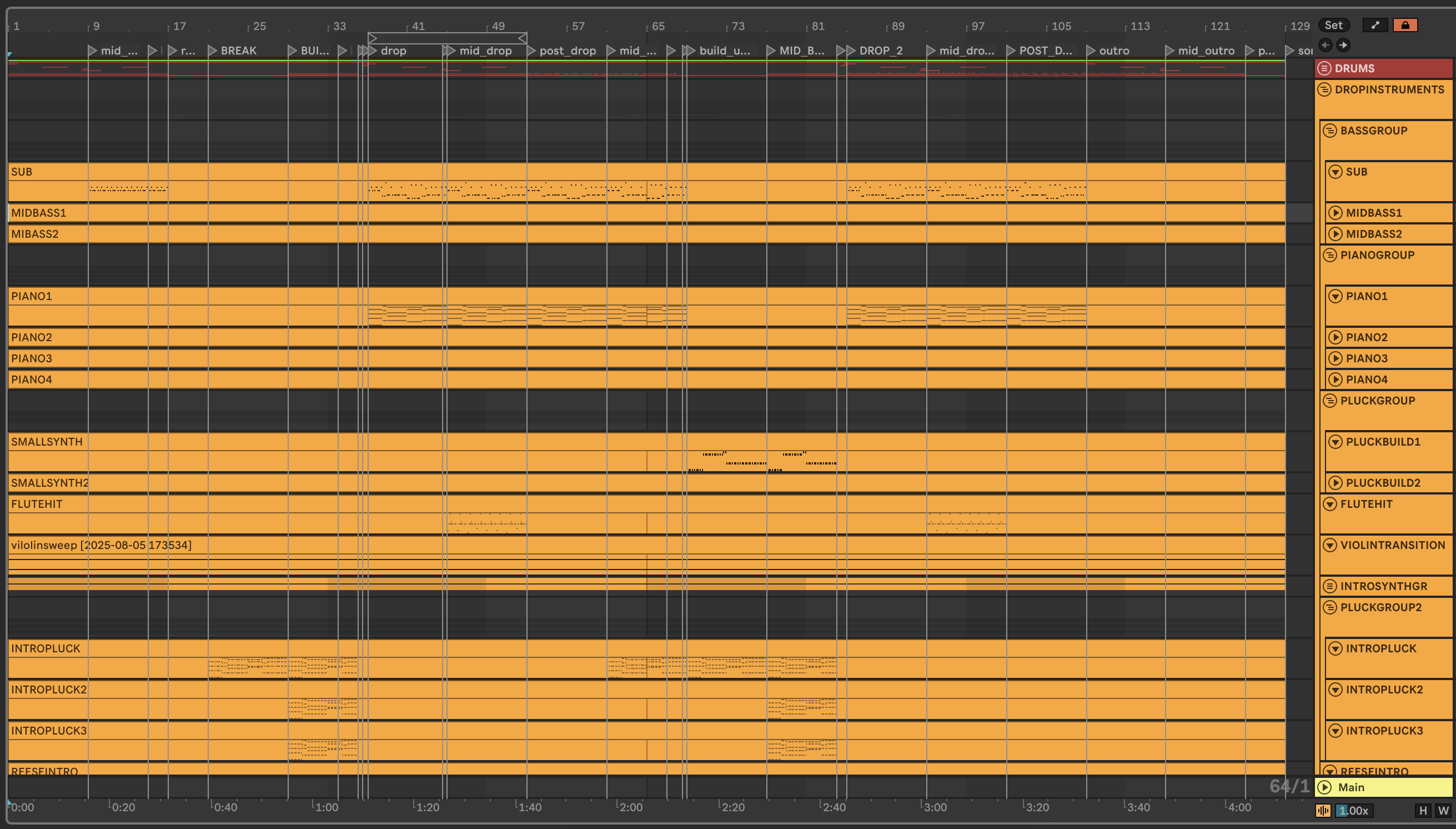The height and width of the screenshot is (829, 1456).
Task: Jump to previous locator arrow
Action: pyautogui.click(x=1325, y=45)
